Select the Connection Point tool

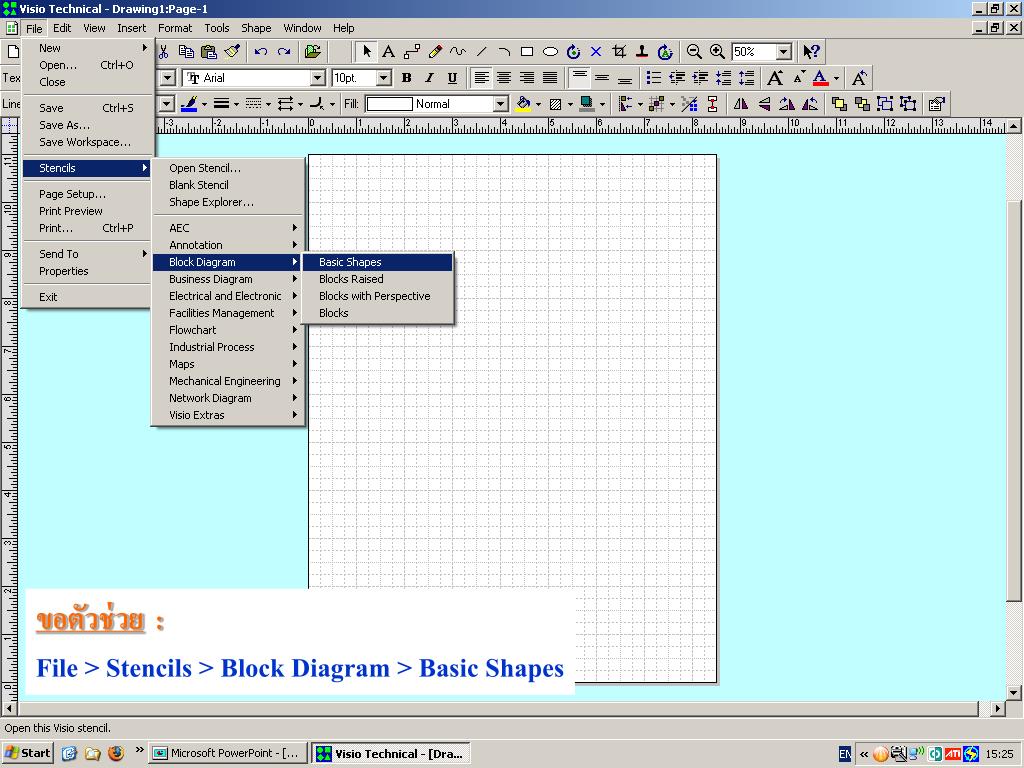pyautogui.click(x=596, y=52)
